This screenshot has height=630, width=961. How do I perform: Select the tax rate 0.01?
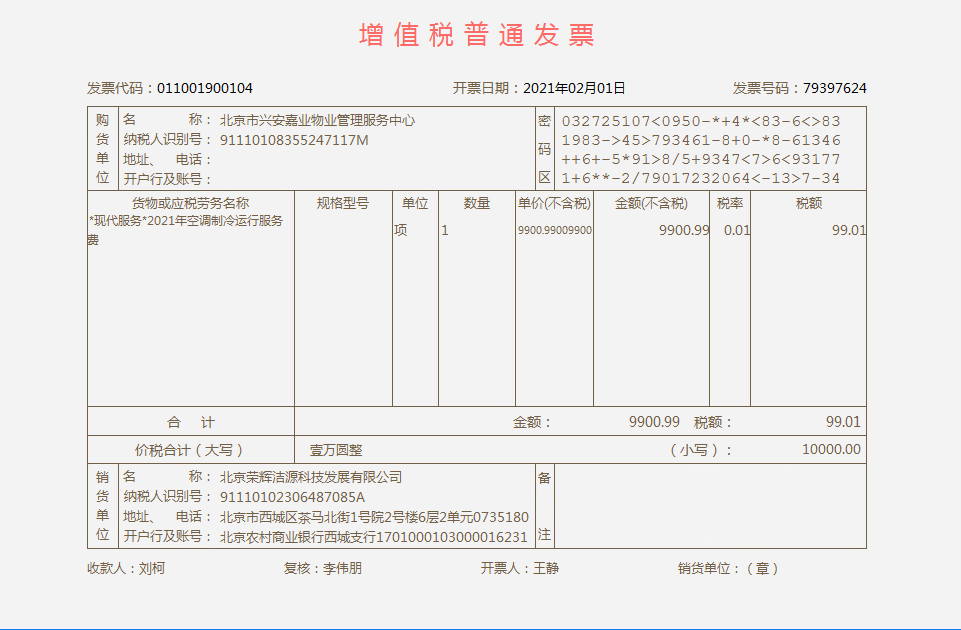tap(737, 230)
